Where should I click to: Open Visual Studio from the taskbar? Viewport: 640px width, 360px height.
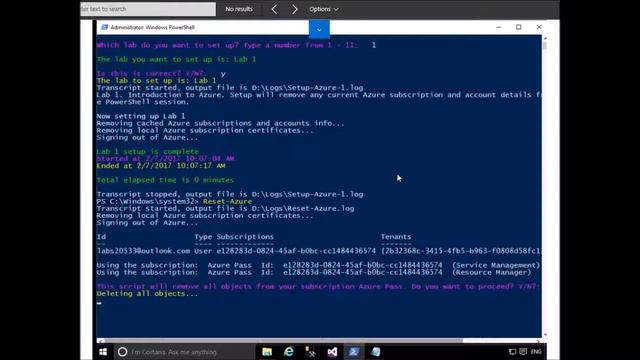[332, 352]
